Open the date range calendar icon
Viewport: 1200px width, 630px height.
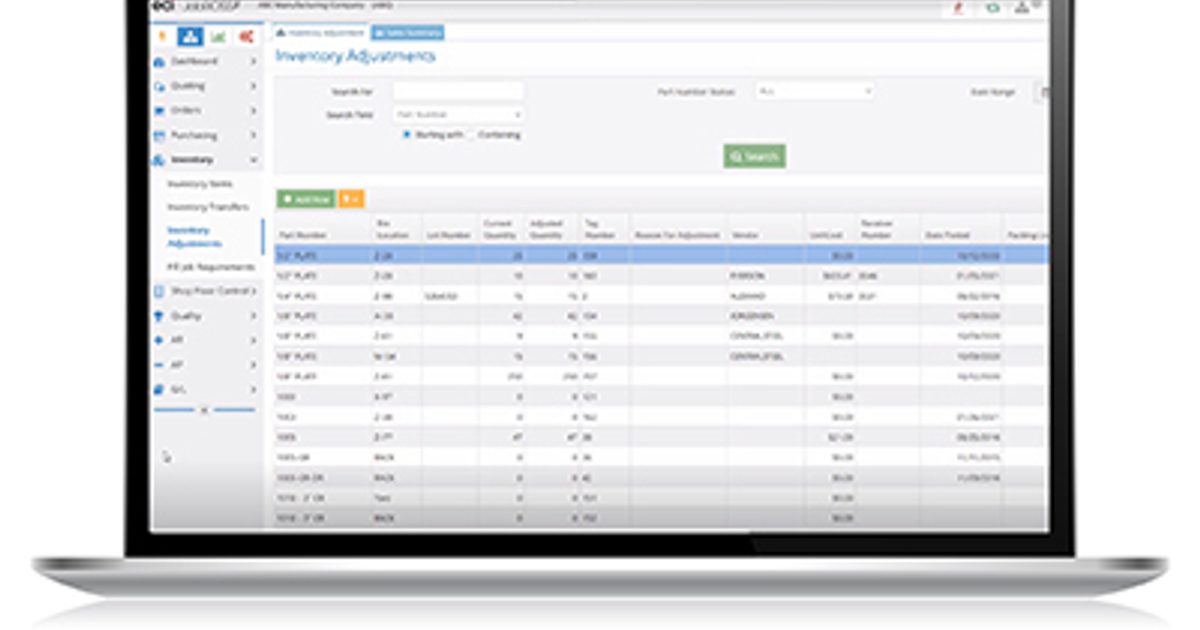click(x=1043, y=92)
